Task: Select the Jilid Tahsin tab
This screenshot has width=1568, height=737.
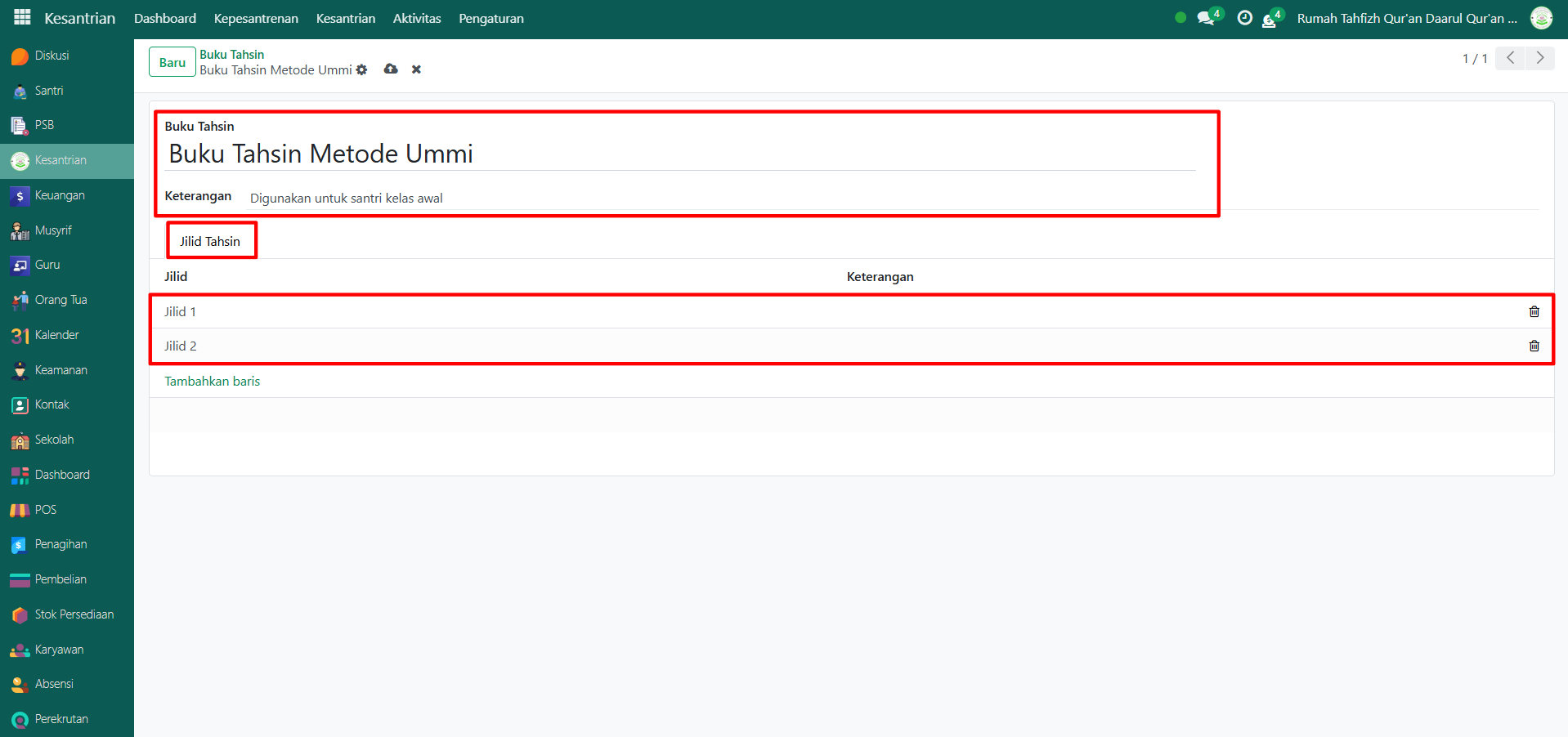Action: pyautogui.click(x=210, y=241)
